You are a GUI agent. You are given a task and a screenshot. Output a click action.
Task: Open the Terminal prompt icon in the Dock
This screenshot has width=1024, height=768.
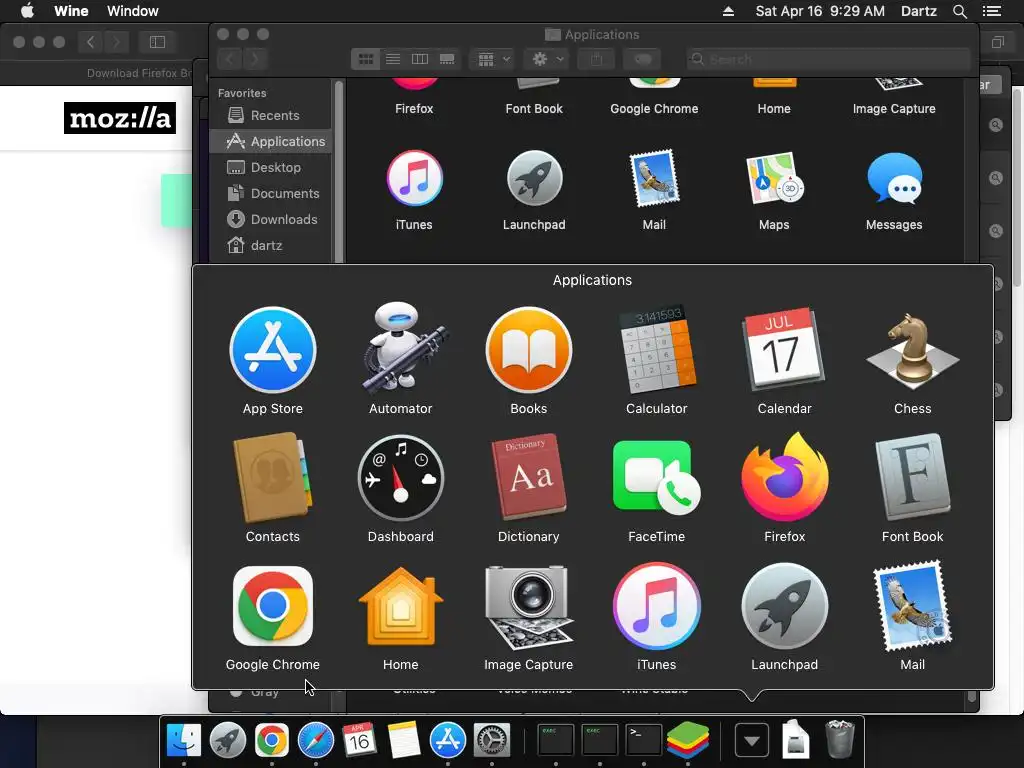[x=644, y=740]
